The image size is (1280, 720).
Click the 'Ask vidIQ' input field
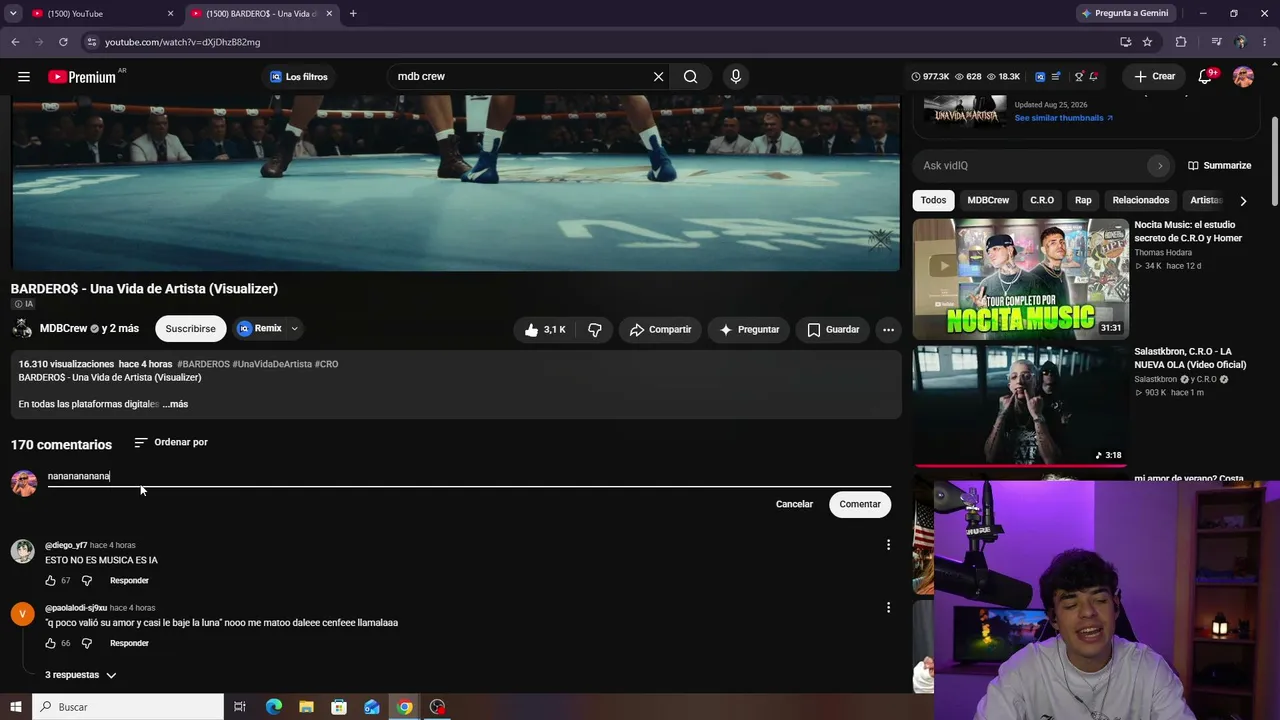click(x=1045, y=166)
